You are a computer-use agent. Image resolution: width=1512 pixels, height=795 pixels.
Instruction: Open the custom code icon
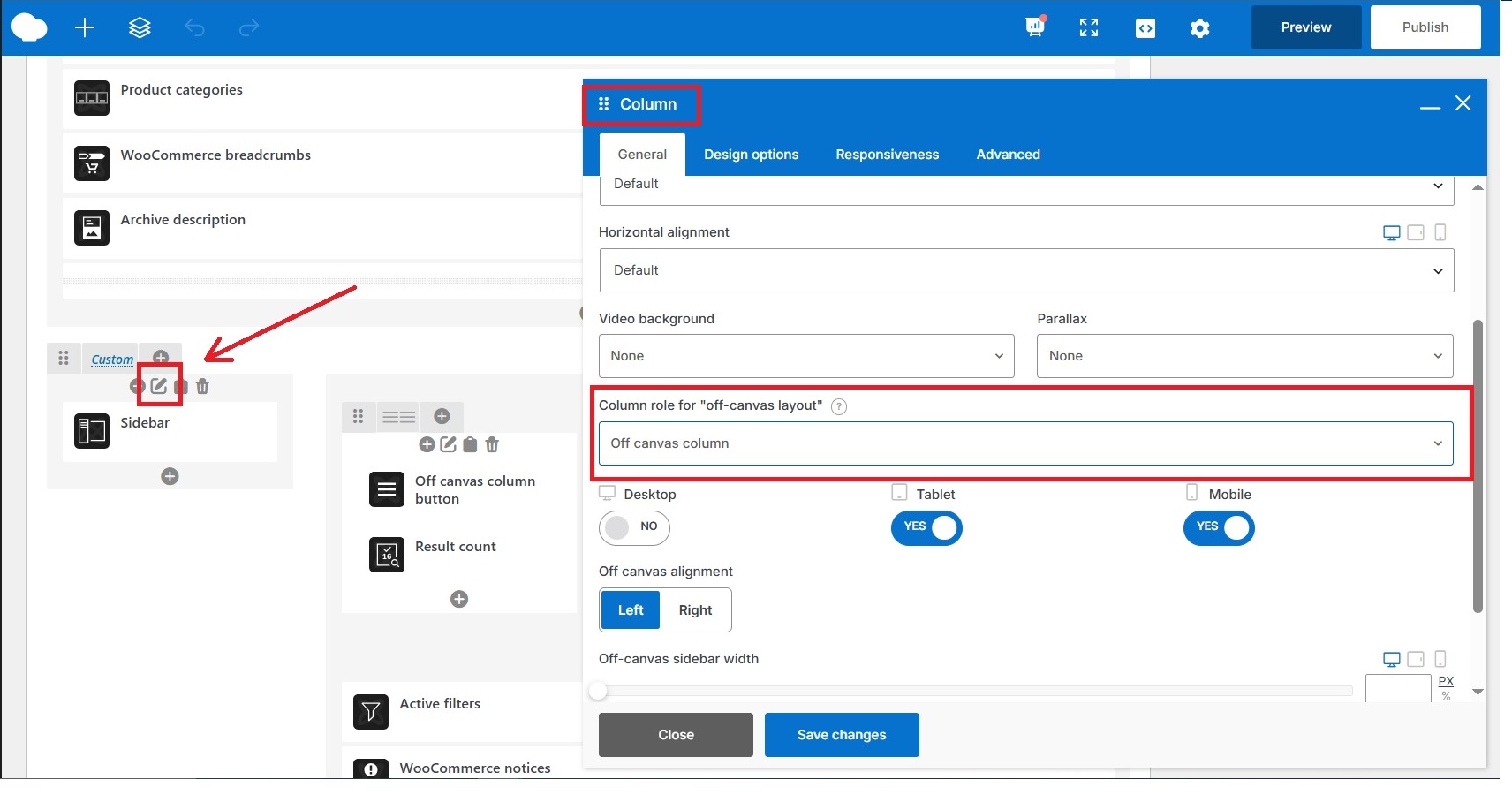(x=1145, y=28)
